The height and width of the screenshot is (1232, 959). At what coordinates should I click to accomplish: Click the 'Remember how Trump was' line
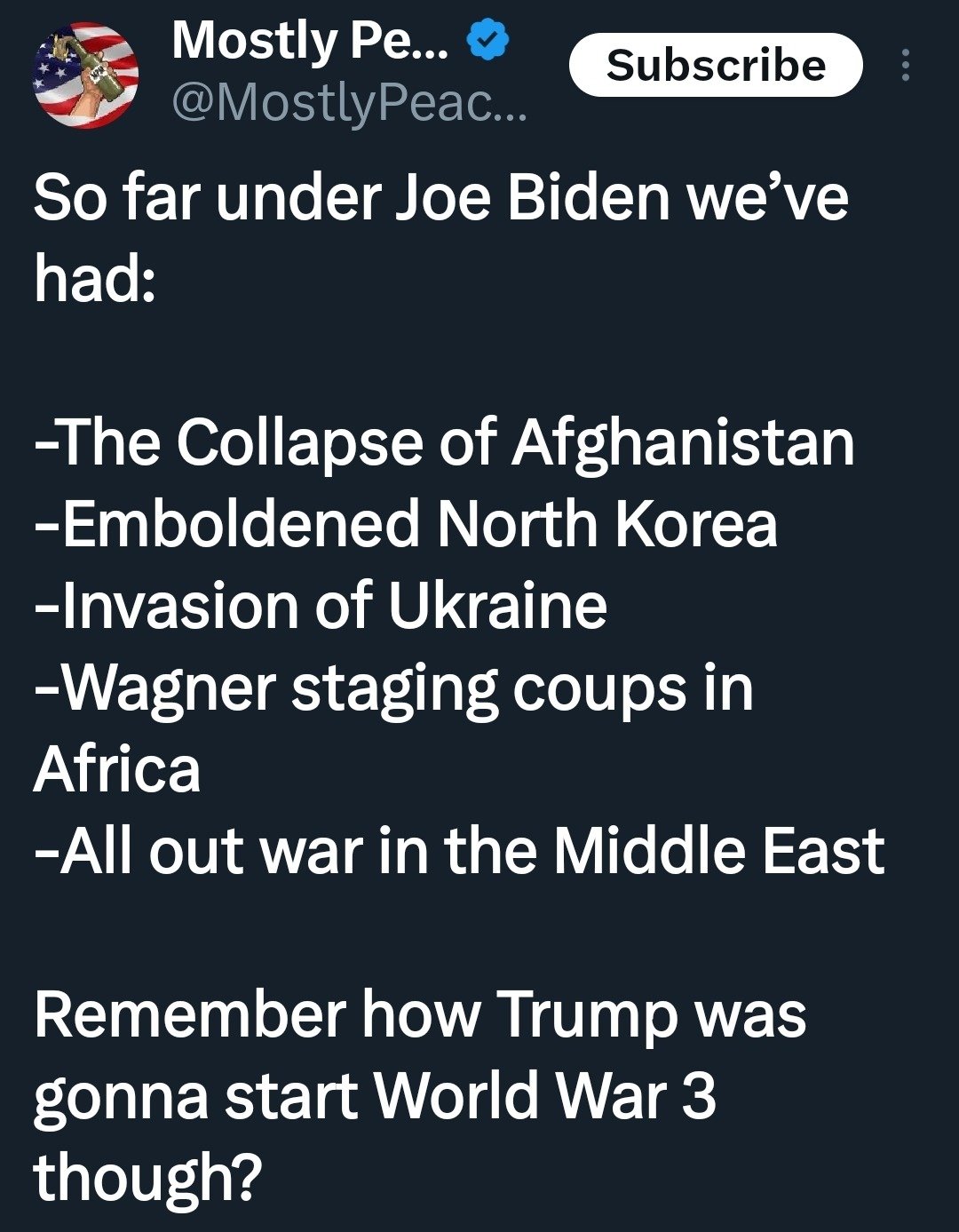[420, 1015]
